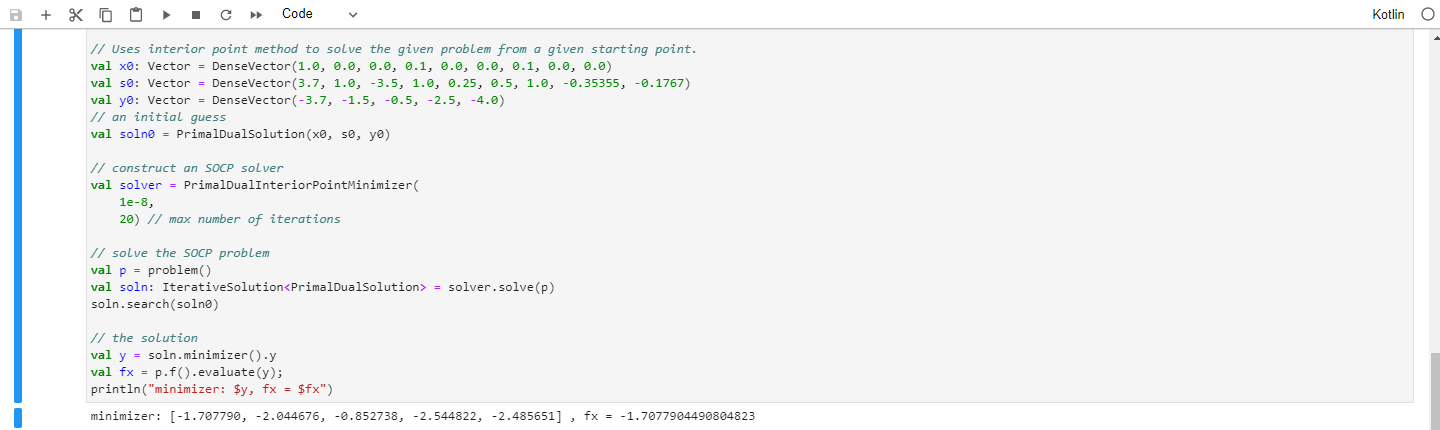Screen dimensions: 1440x430
Task: Restart kernel and run all cells
Action: click(x=256, y=15)
